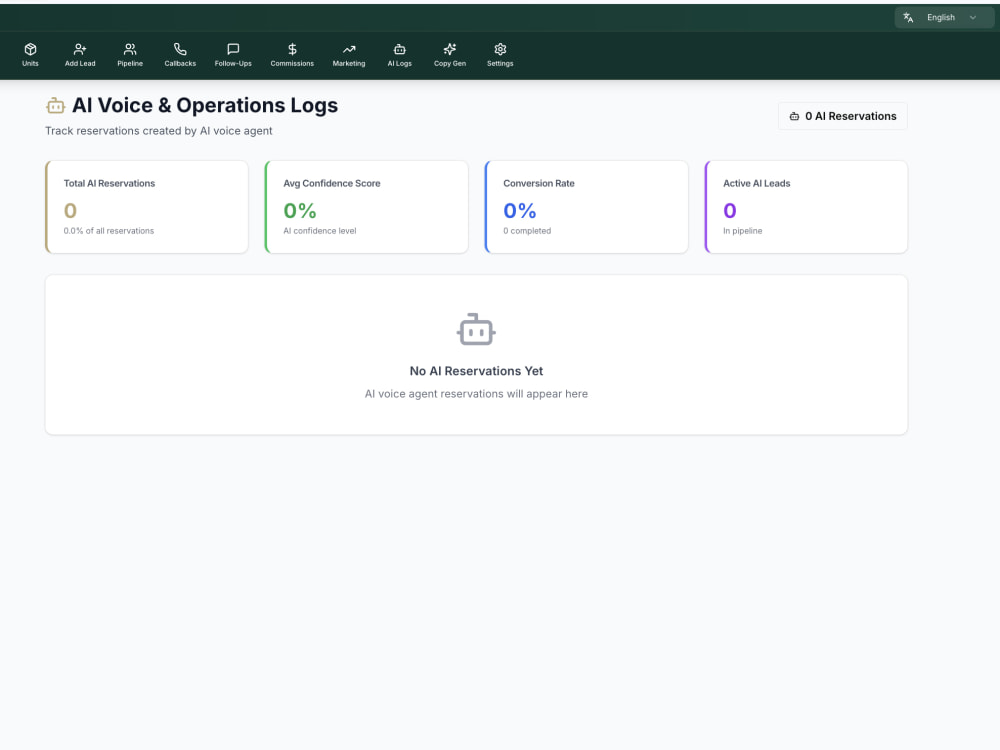Click 'No AI Reservations Yet' message
Viewport: 1000px width, 750px height.
476,371
